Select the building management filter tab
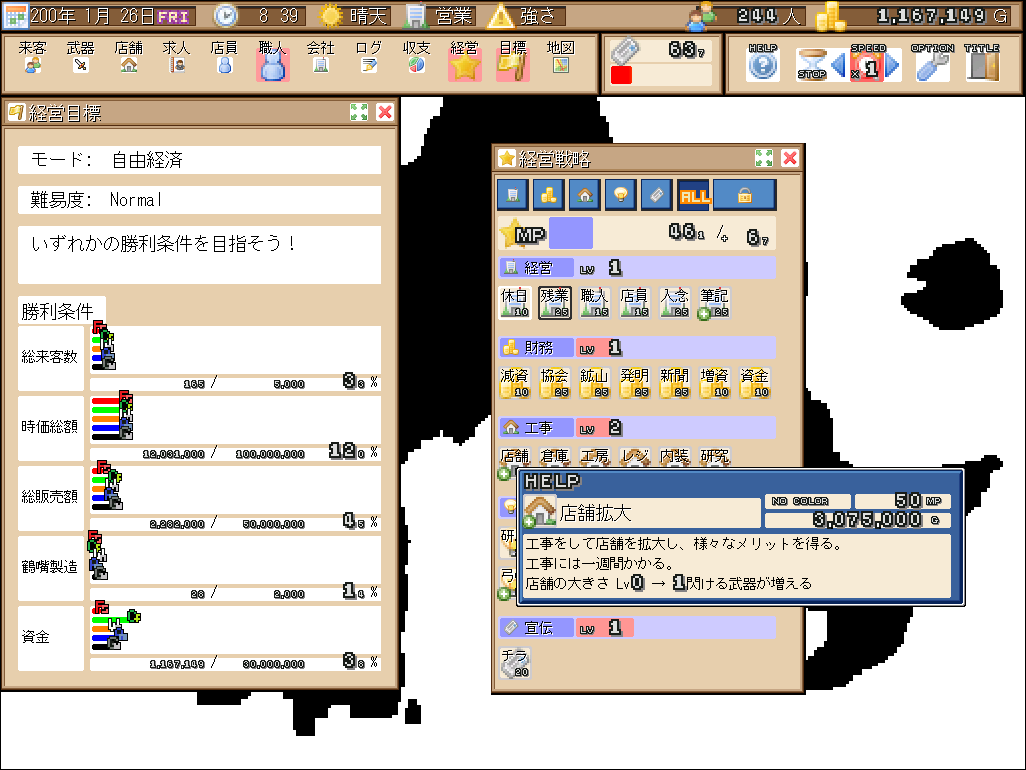Viewport: 1026px width, 770px height. tap(513, 195)
